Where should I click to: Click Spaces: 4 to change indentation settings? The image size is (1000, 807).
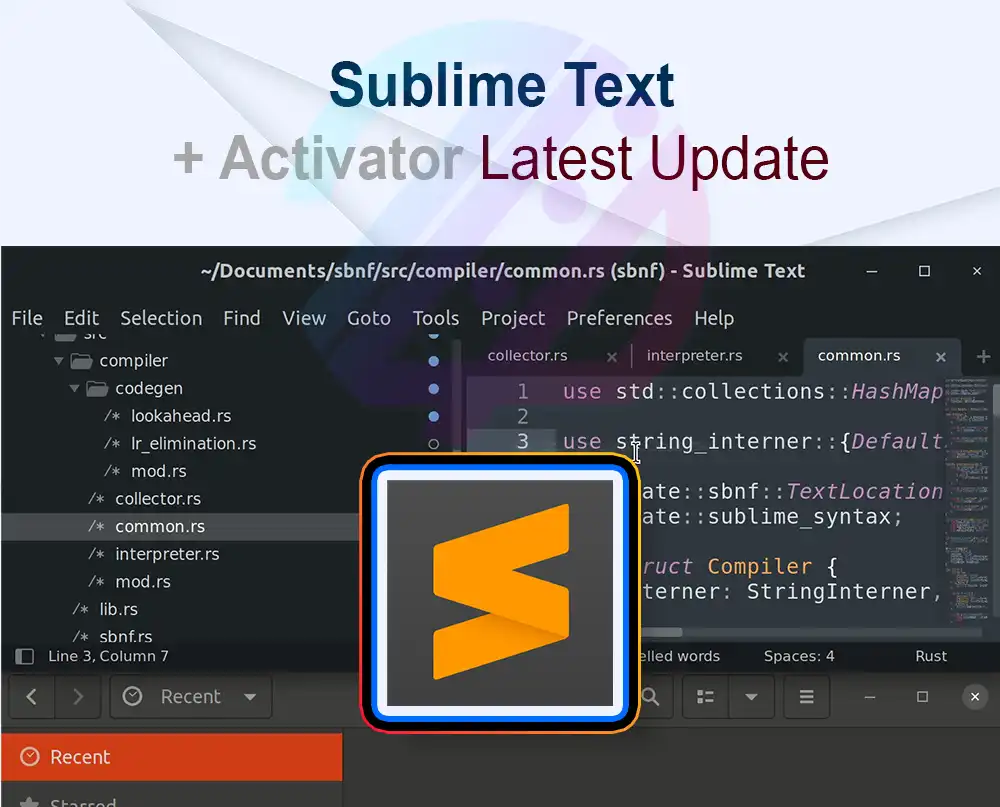[798, 656]
